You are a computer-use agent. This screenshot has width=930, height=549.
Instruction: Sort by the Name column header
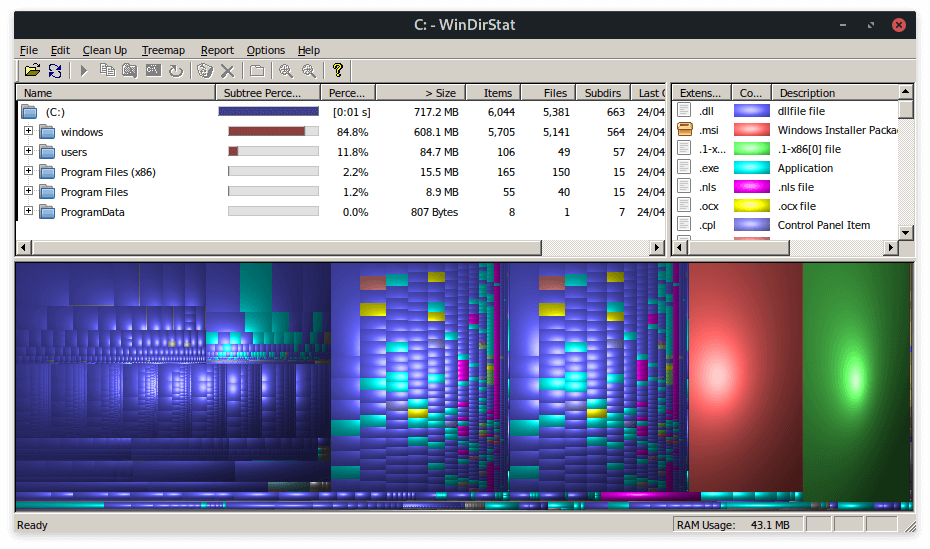[116, 93]
